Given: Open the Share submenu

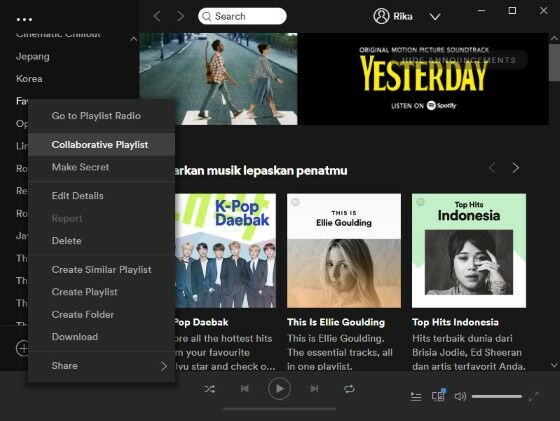Looking at the screenshot, I should (x=101, y=366).
